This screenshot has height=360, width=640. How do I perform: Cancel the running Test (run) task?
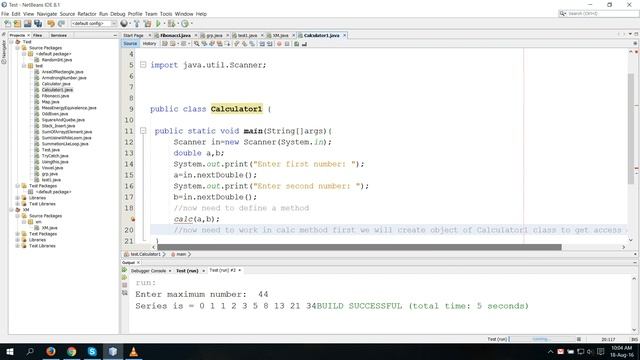coord(579,339)
